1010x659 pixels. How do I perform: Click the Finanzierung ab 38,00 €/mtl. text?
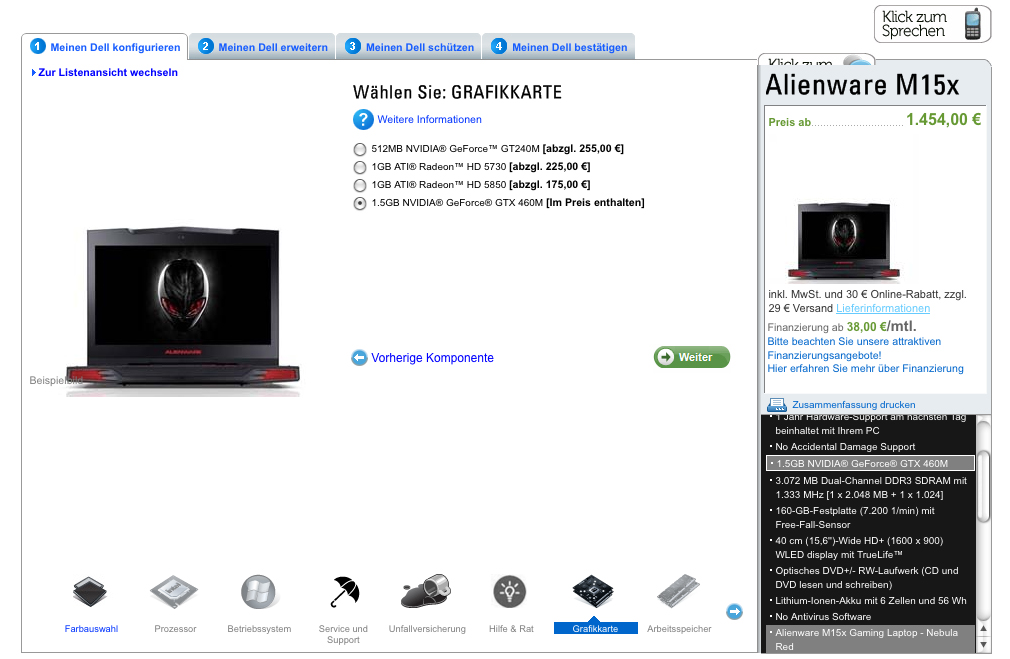[x=842, y=327]
